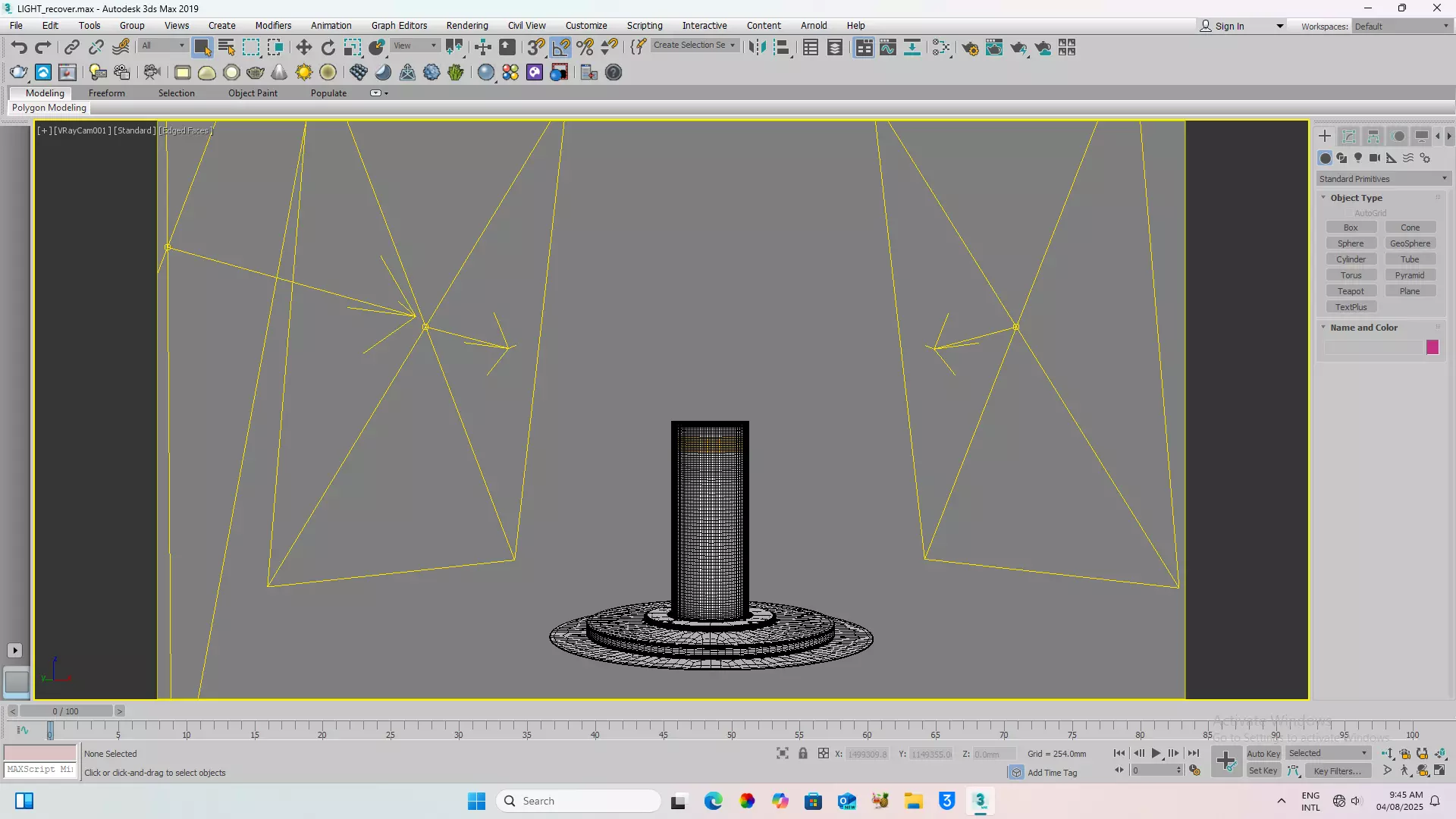Choose the Select and Move tool
The height and width of the screenshot is (819, 1456).
[x=303, y=48]
